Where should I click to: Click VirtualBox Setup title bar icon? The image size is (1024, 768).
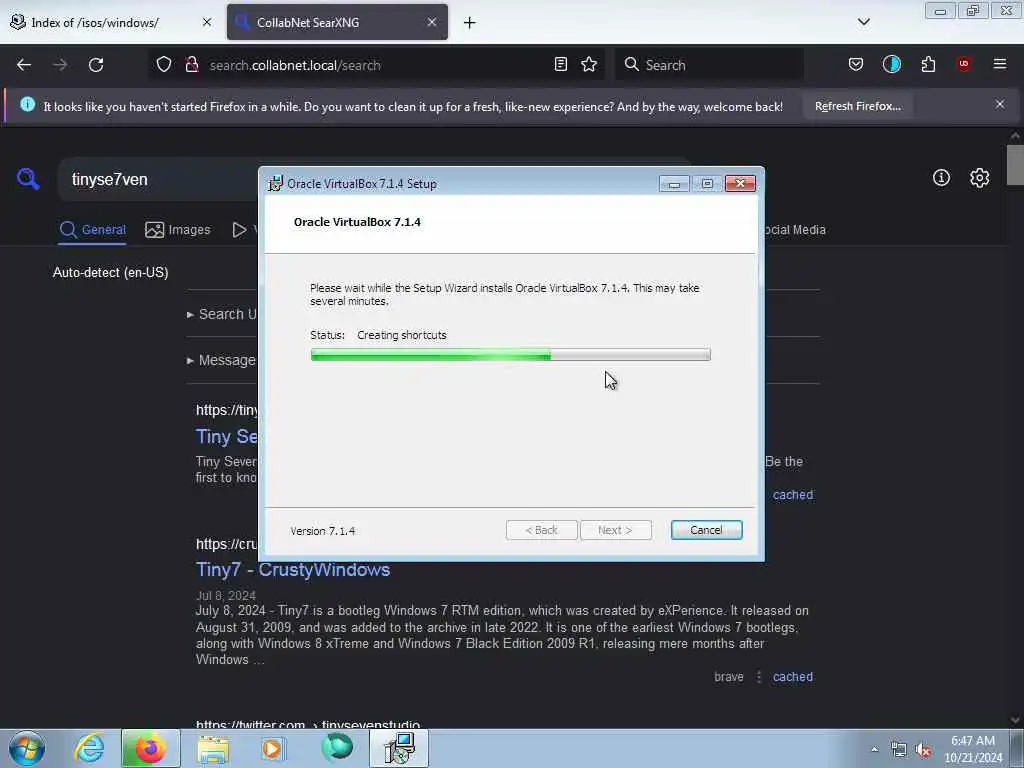[276, 184]
